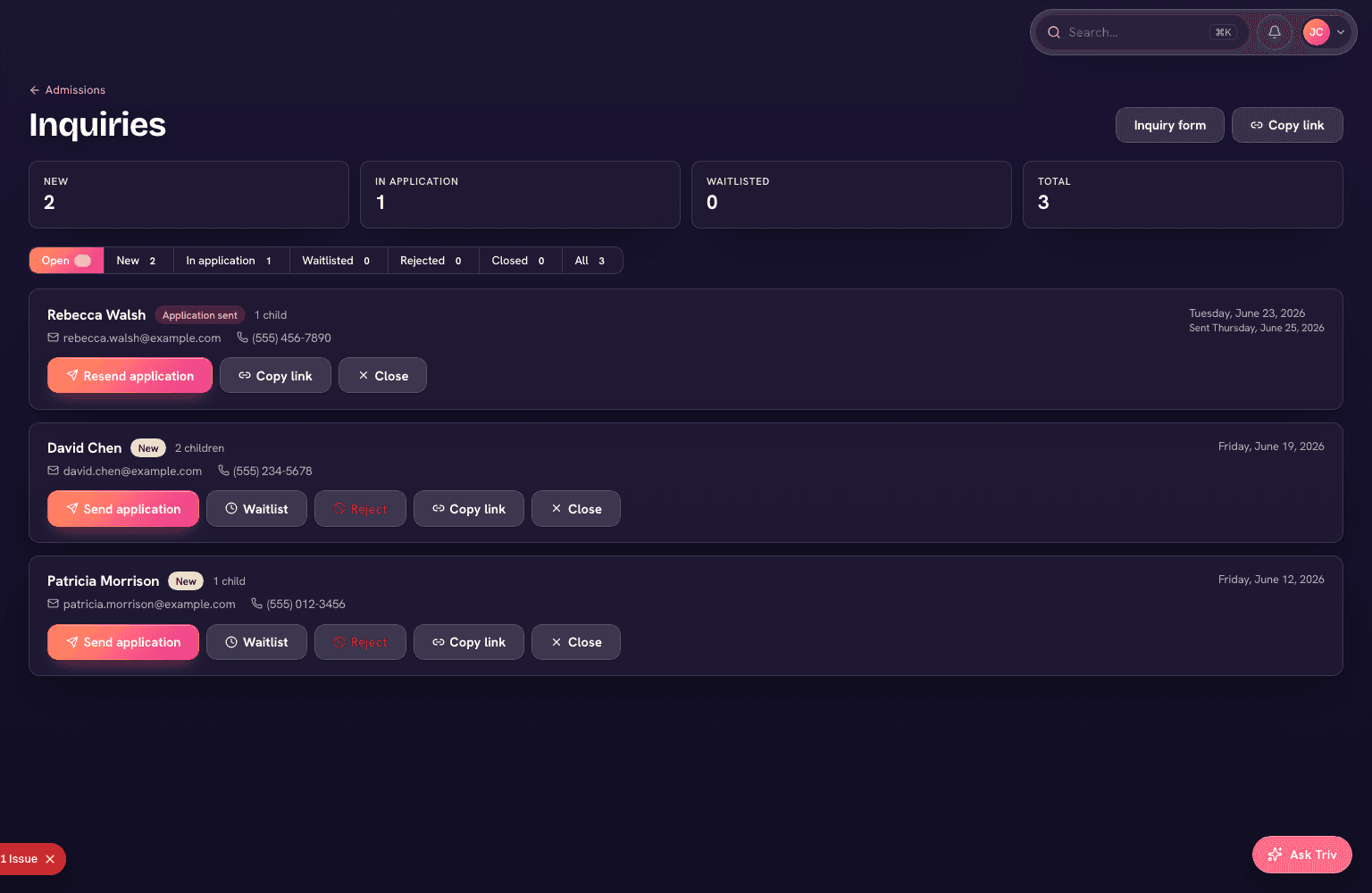1372x893 pixels.
Task: Dismiss the 1 Issue badge X
Action: click(50, 859)
